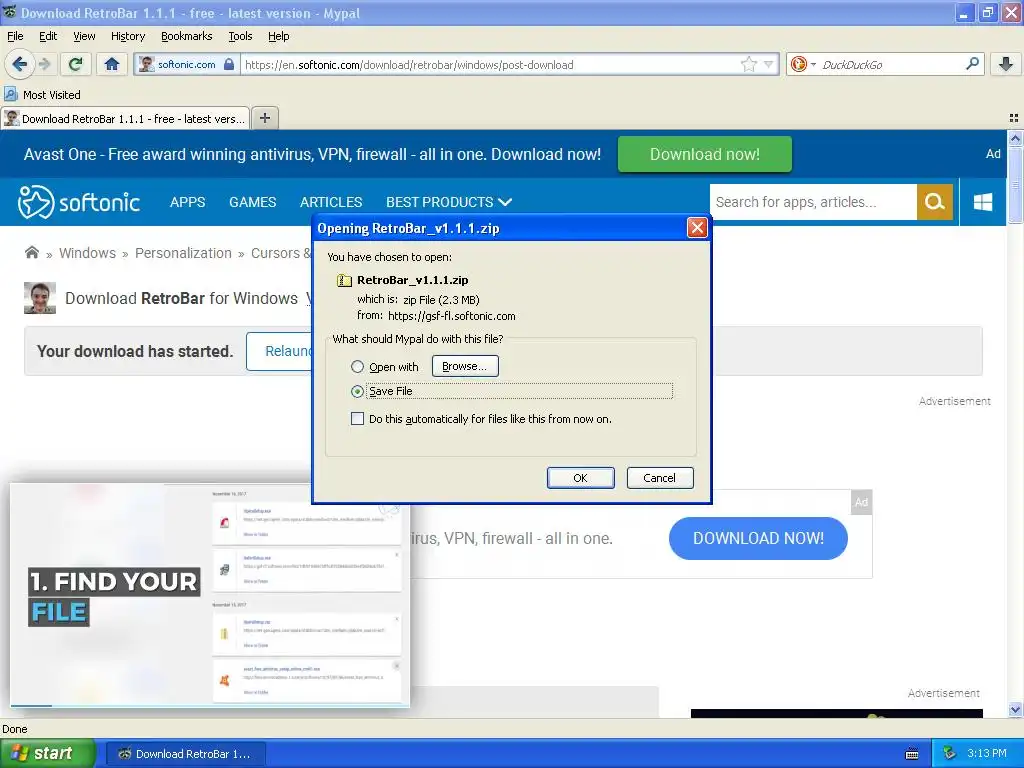This screenshot has width=1024, height=768.
Task: Click the scrollbar down arrow
Action: pos(1015,709)
